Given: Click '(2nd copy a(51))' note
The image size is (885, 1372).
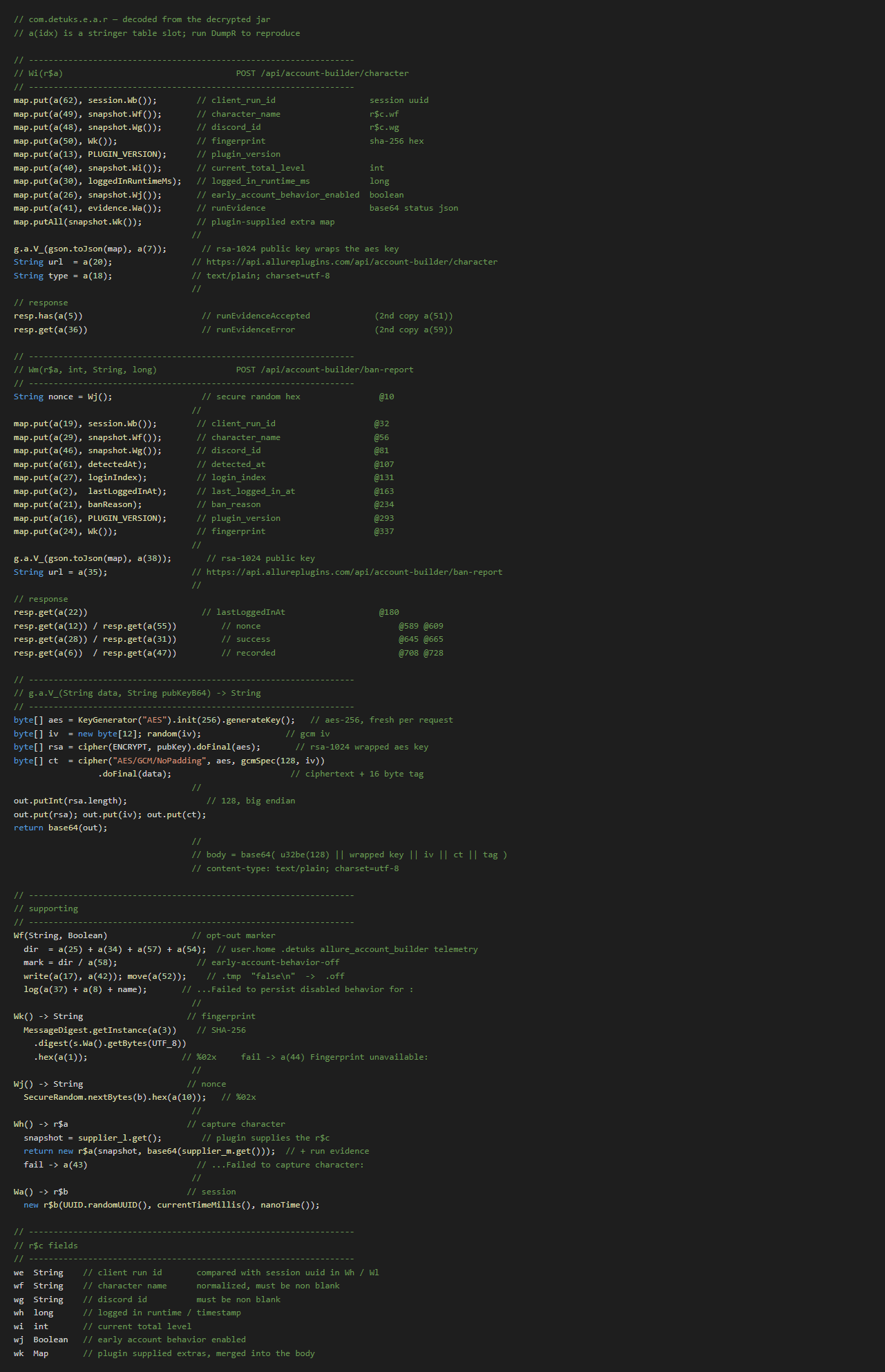Looking at the screenshot, I should point(414,316).
